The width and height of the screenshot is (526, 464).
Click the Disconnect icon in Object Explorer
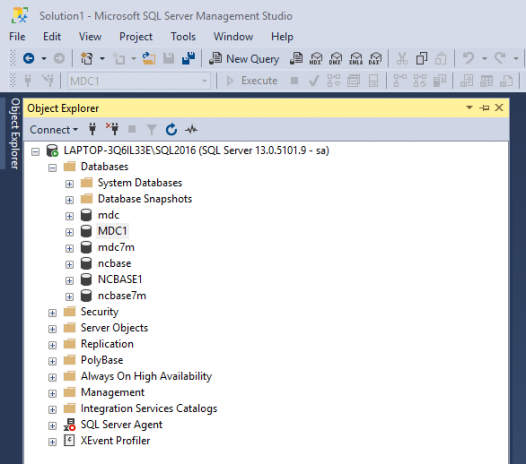pos(112,130)
